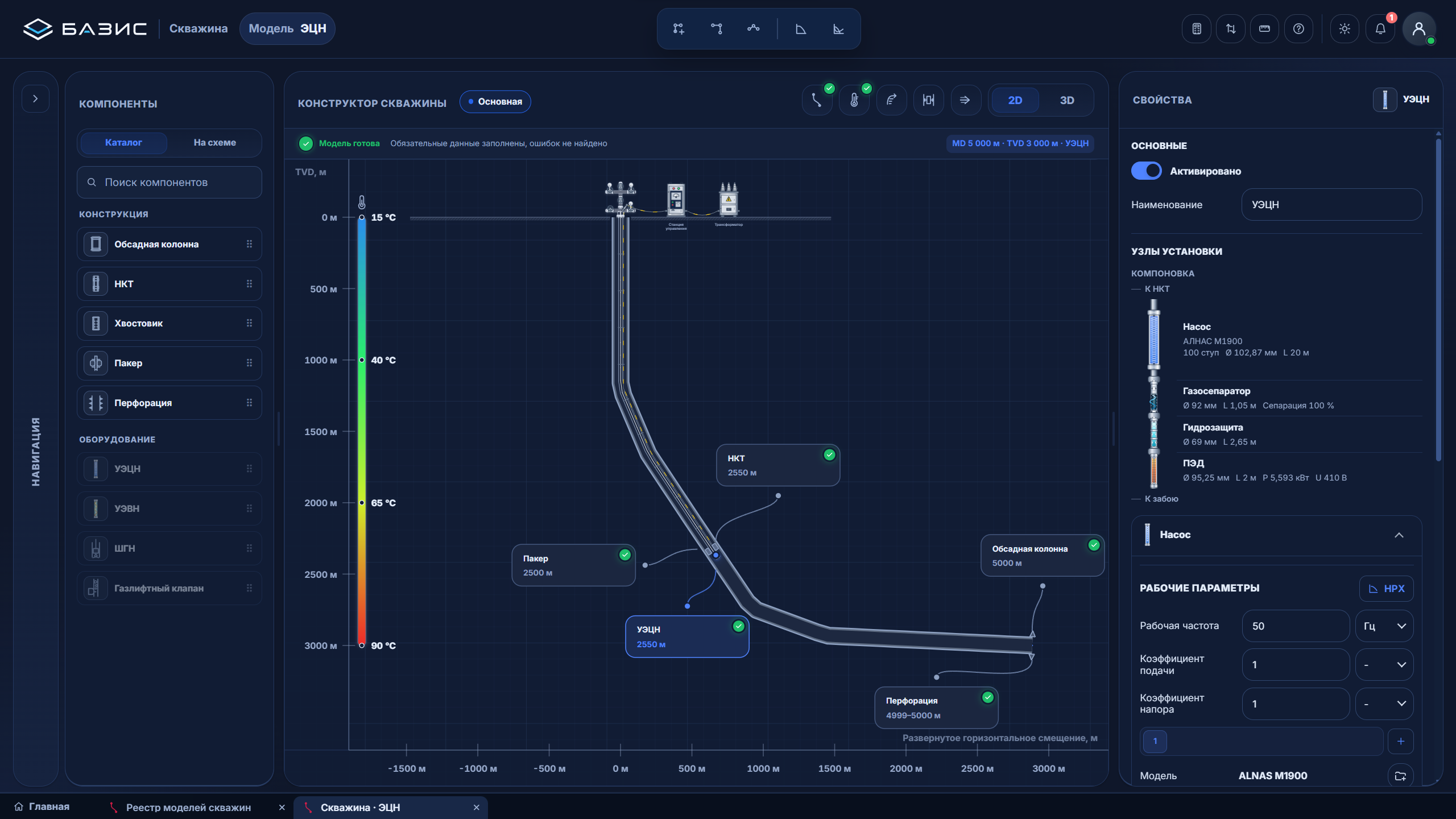Screen dimensions: 1456x819
Task: Close the Скважина · ЭЦН tab
Action: point(477,808)
